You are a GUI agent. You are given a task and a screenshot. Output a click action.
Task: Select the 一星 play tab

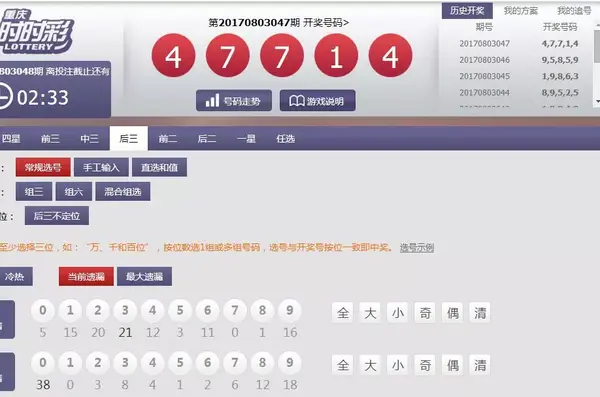click(246, 138)
